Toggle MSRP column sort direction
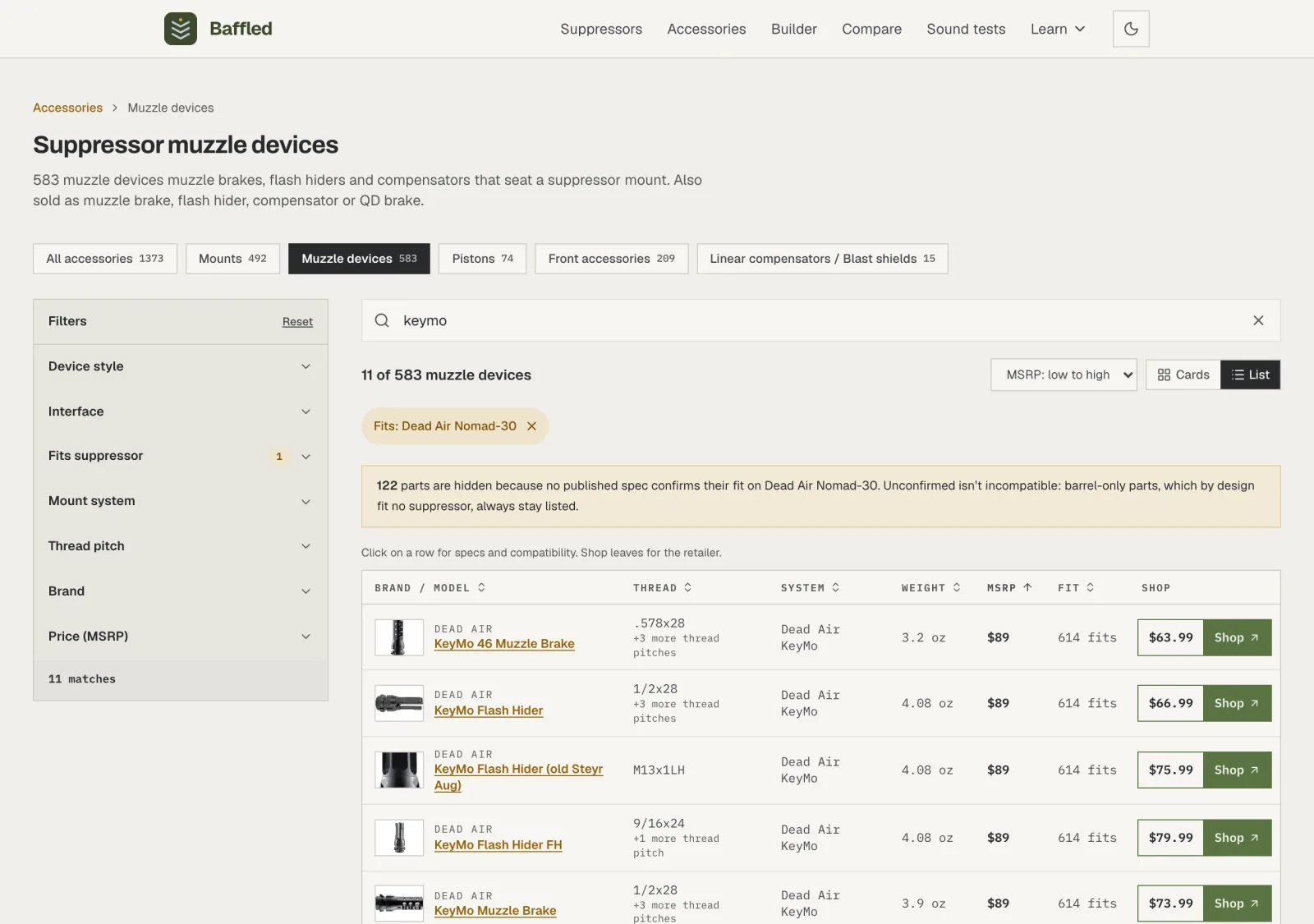This screenshot has height=924, width=1314. pos(1009,588)
